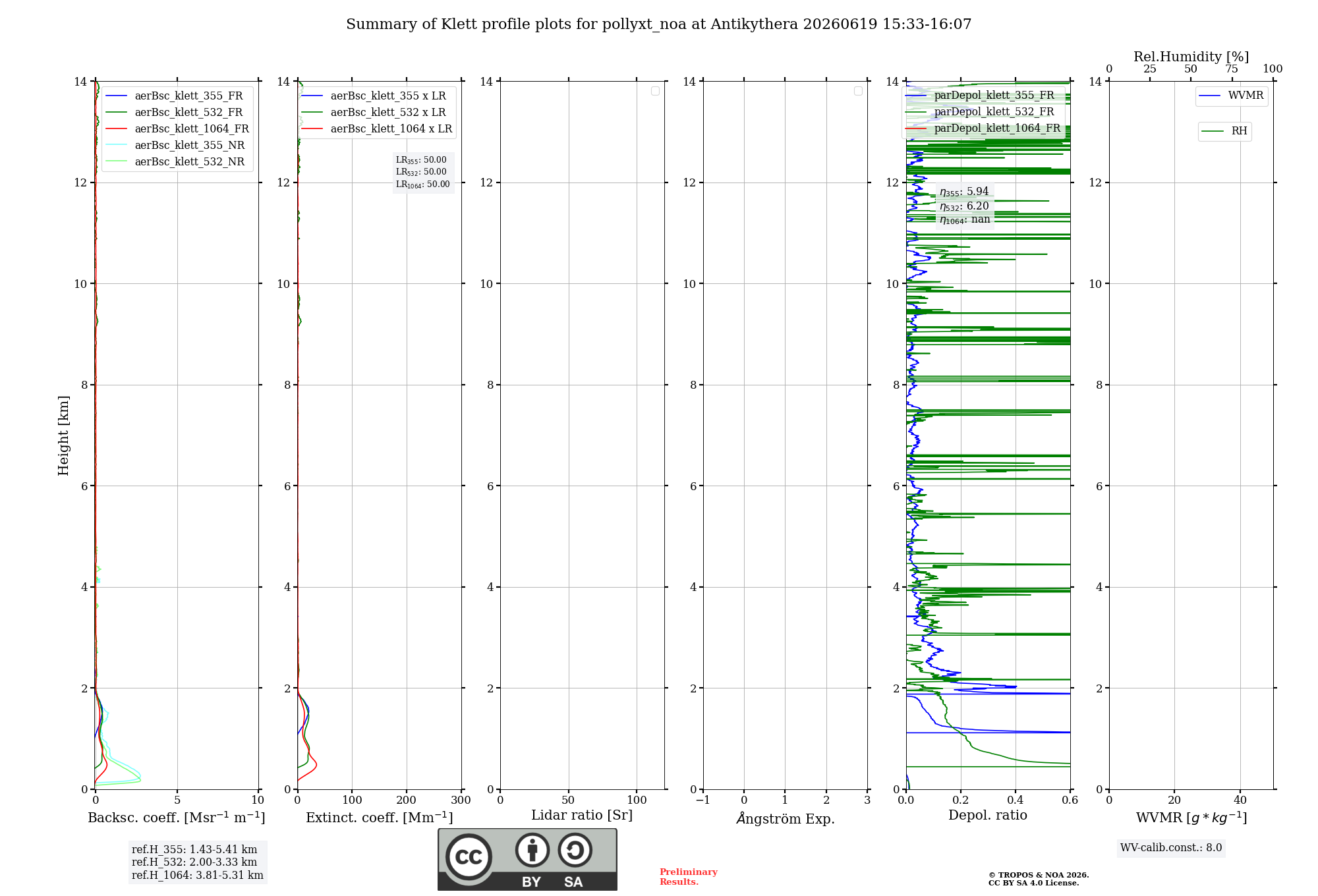Click the Extinct. coeff. axis label

click(x=380, y=818)
